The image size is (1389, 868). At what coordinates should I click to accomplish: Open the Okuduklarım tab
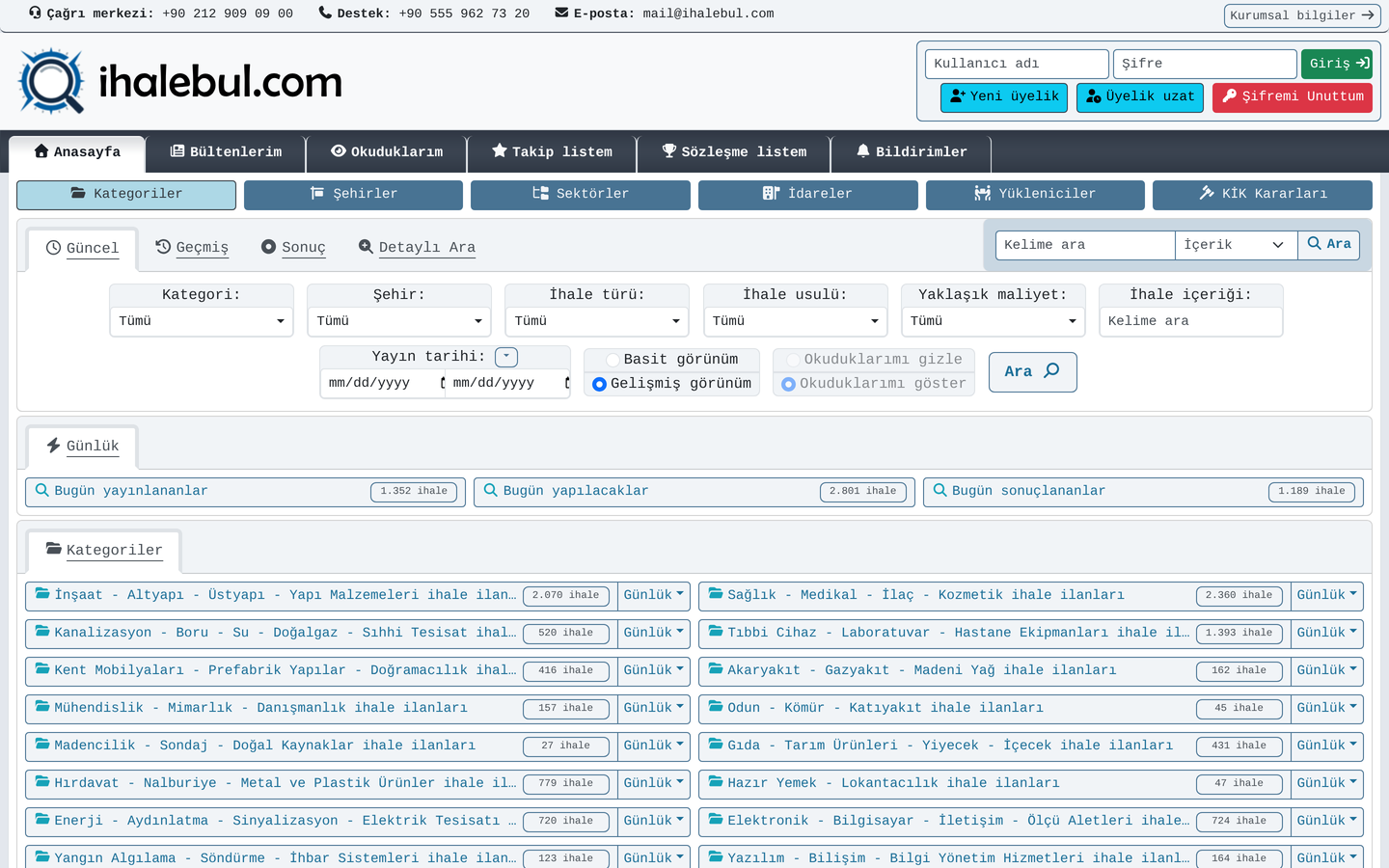coord(387,152)
